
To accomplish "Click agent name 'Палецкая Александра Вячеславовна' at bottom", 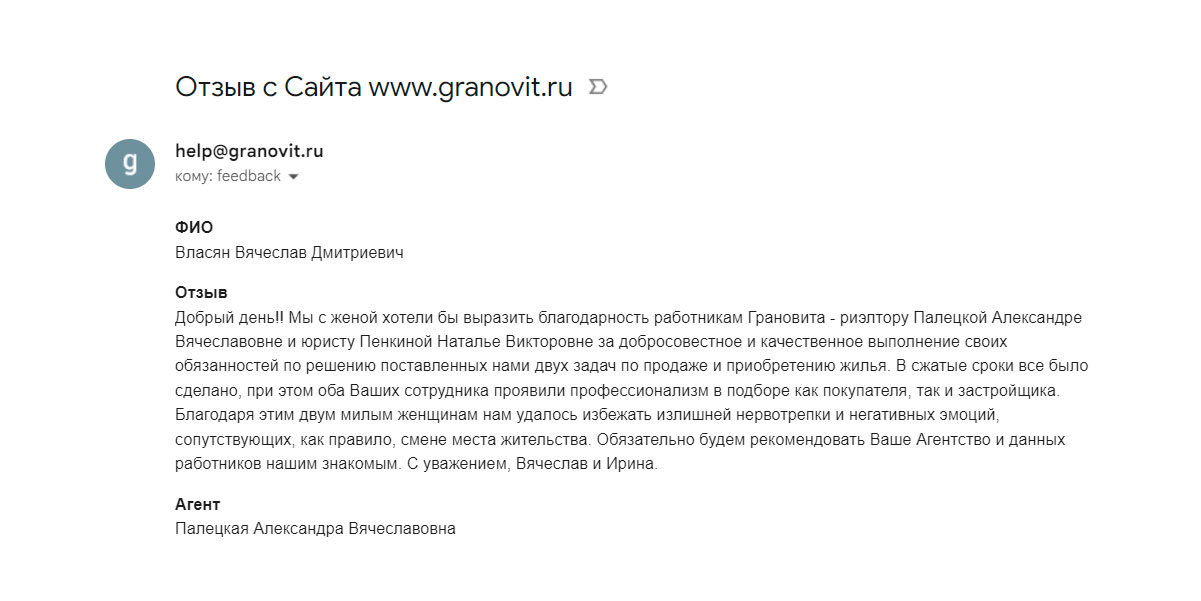I will point(315,529).
